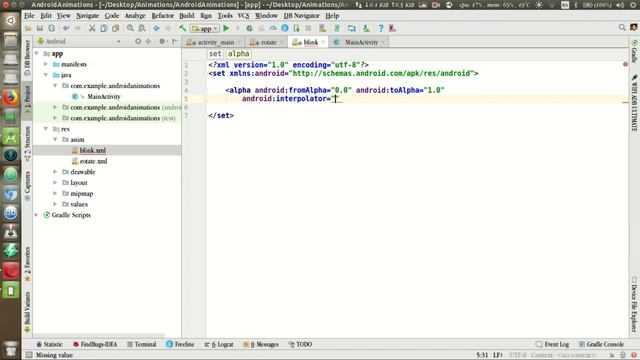Open Android Studio icon in the dock
640x360 pixels.
(11, 137)
